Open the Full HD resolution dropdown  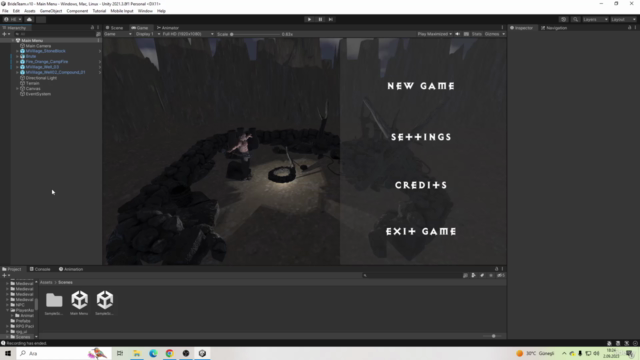click(x=188, y=34)
